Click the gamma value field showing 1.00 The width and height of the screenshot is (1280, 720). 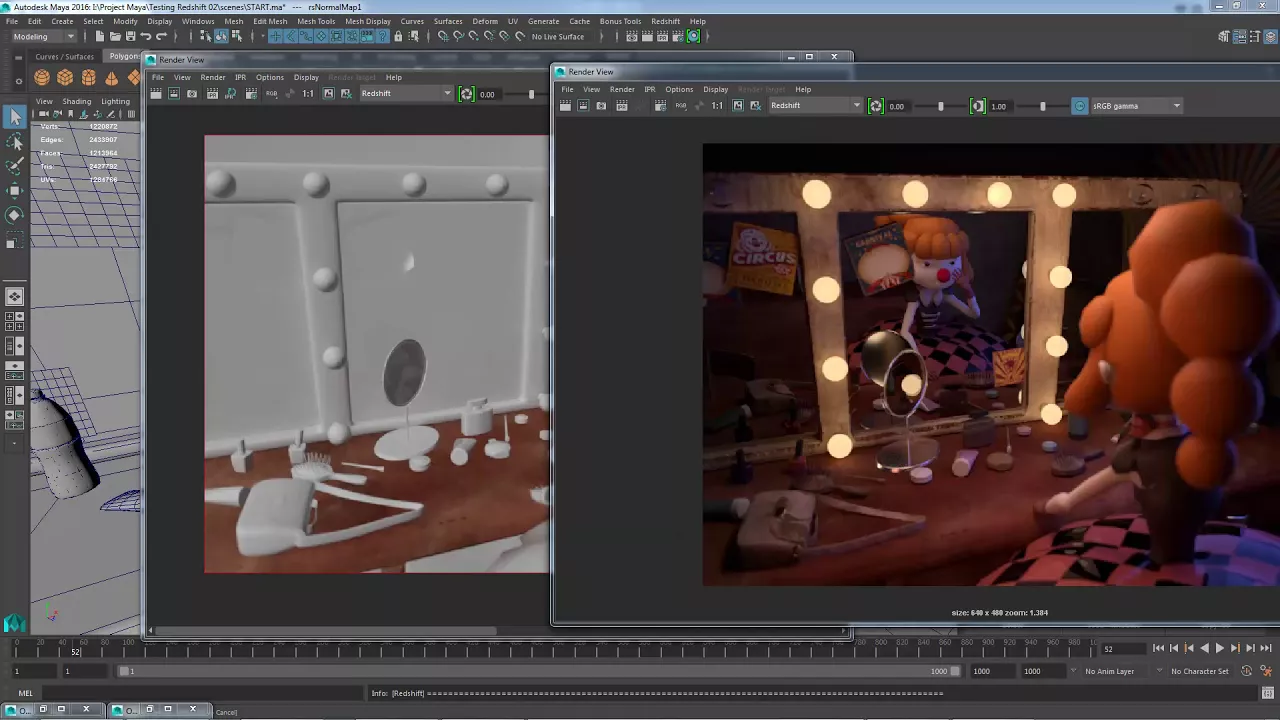click(x=999, y=106)
